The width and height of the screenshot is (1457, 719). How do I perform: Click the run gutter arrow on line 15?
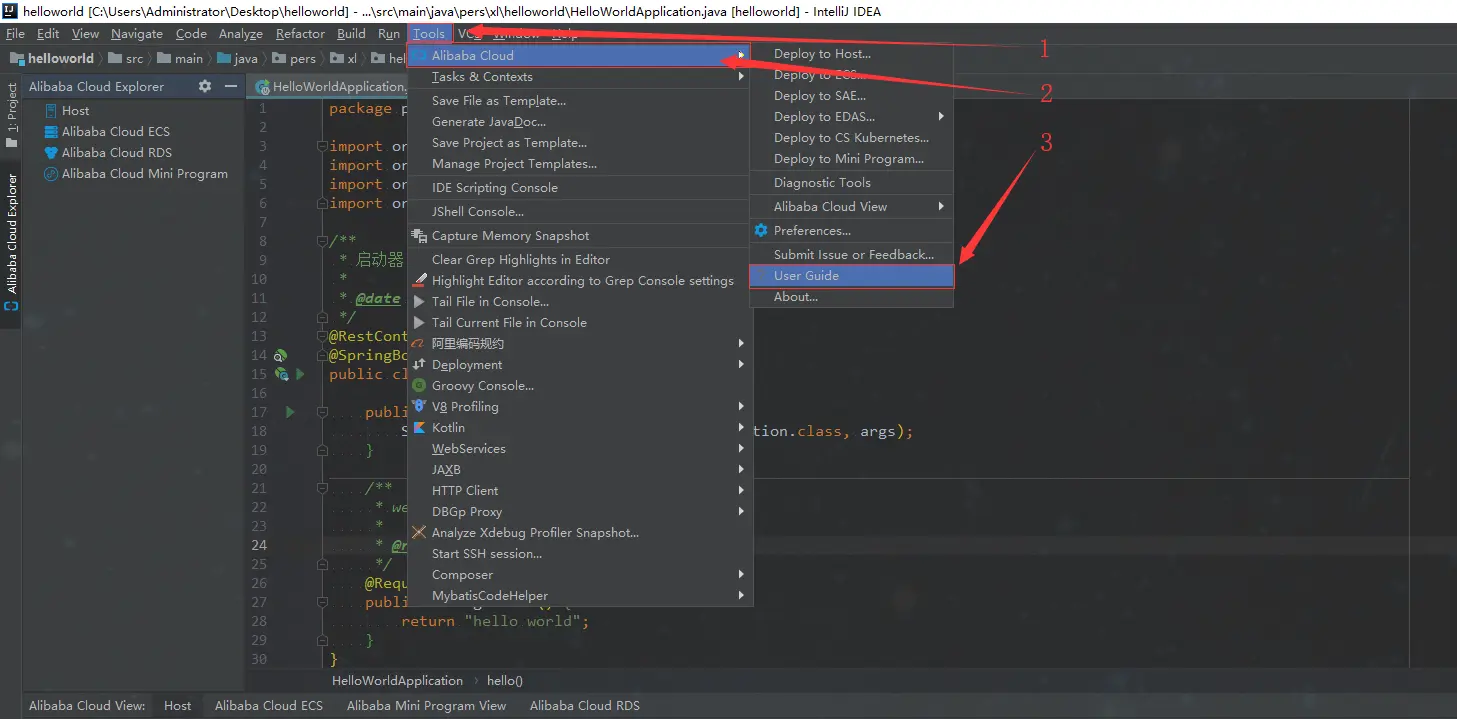299,374
